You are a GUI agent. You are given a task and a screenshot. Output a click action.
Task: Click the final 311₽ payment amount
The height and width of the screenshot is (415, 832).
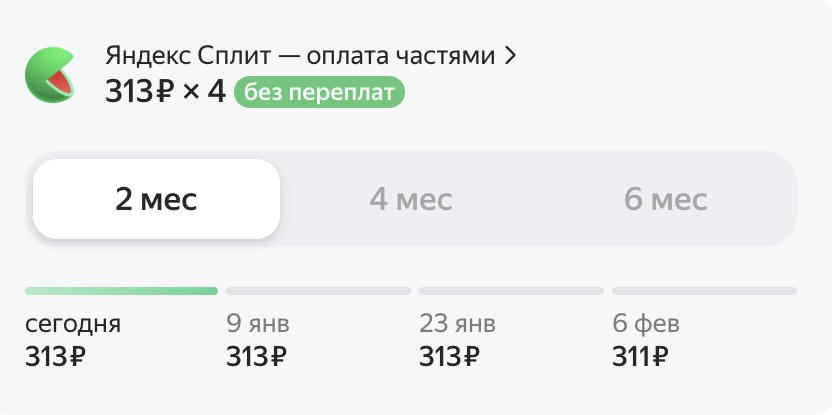click(641, 355)
